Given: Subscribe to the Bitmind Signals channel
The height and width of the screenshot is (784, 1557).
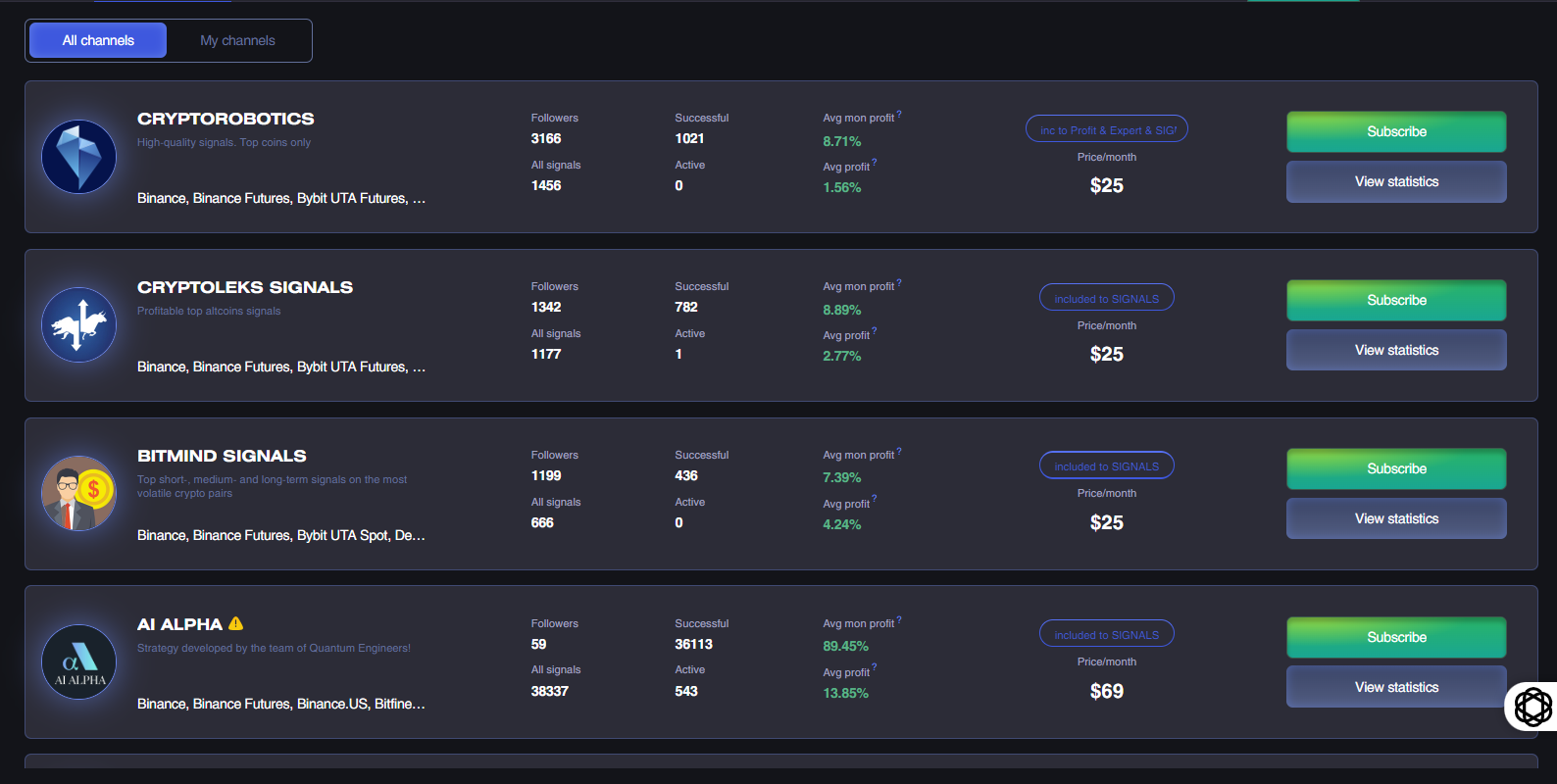Looking at the screenshot, I should (x=1395, y=468).
